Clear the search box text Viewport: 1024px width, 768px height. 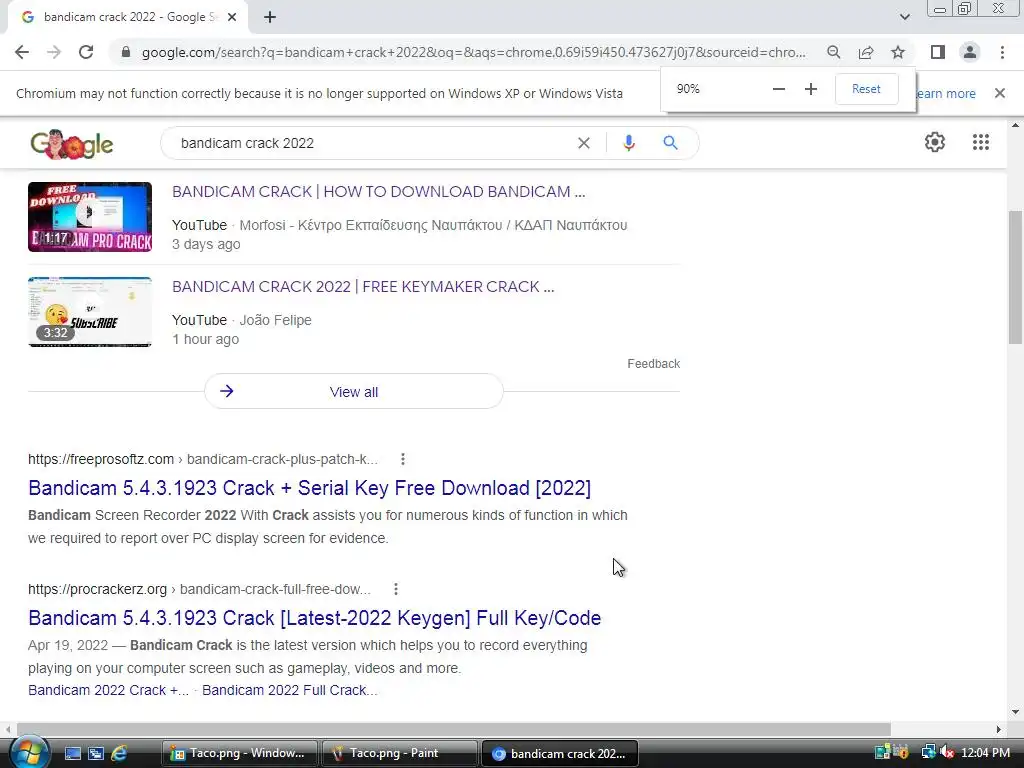point(584,143)
